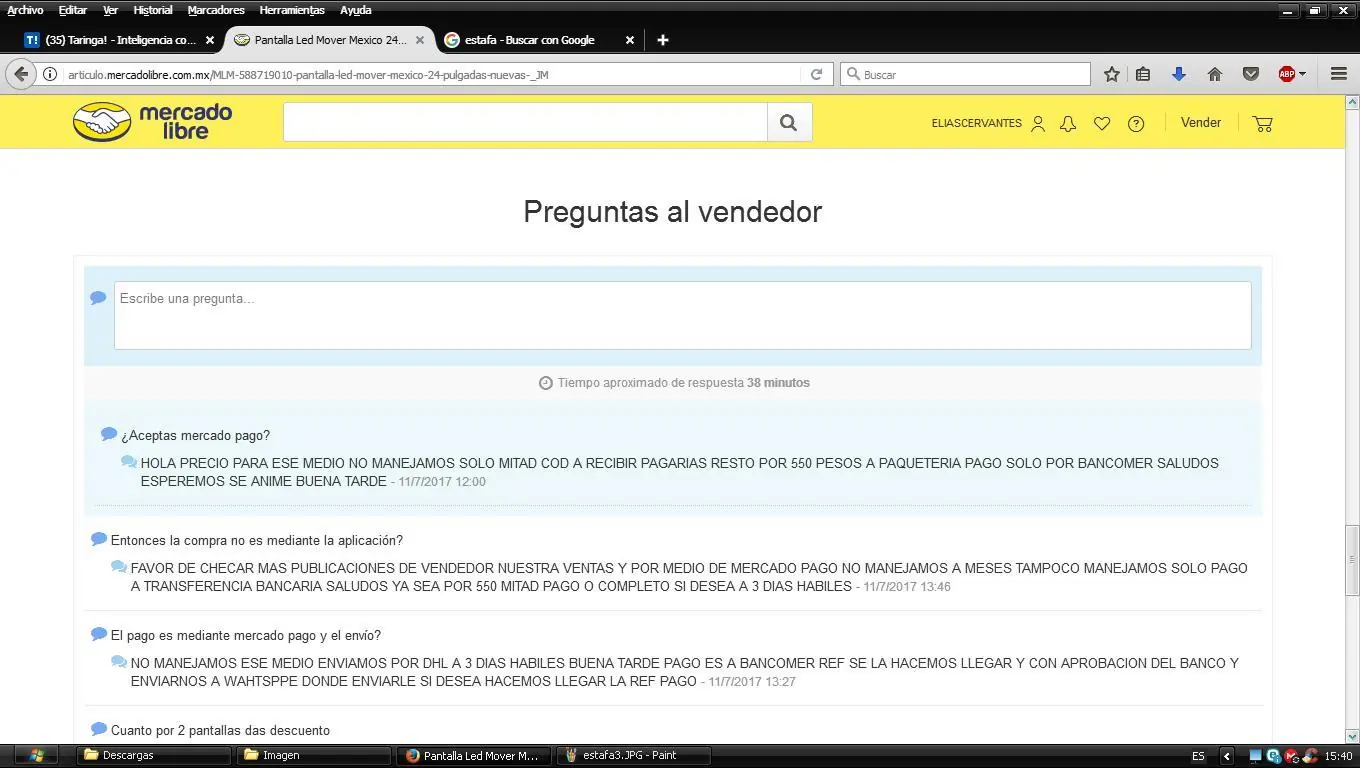Click the page scrollbar up arrow
This screenshot has height=768, width=1360.
[x=1352, y=102]
